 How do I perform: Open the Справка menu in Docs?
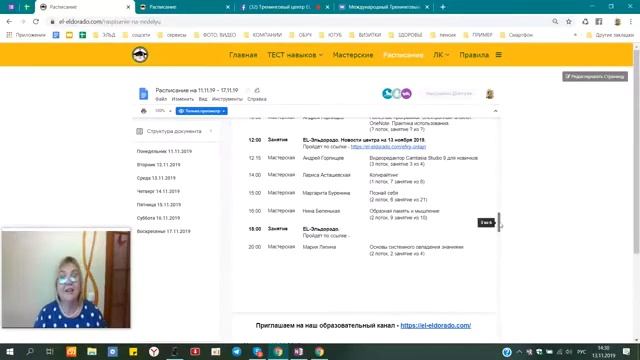pyautogui.click(x=257, y=99)
